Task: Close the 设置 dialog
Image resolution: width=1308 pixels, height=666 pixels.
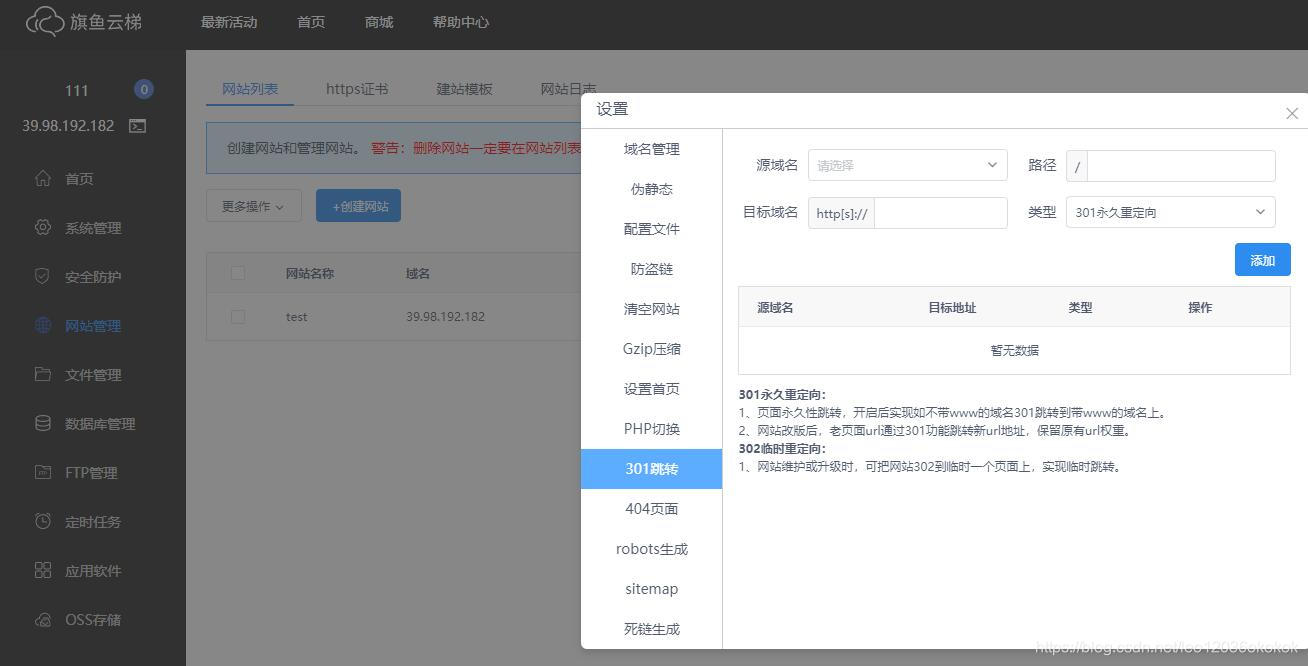Action: pyautogui.click(x=1292, y=113)
